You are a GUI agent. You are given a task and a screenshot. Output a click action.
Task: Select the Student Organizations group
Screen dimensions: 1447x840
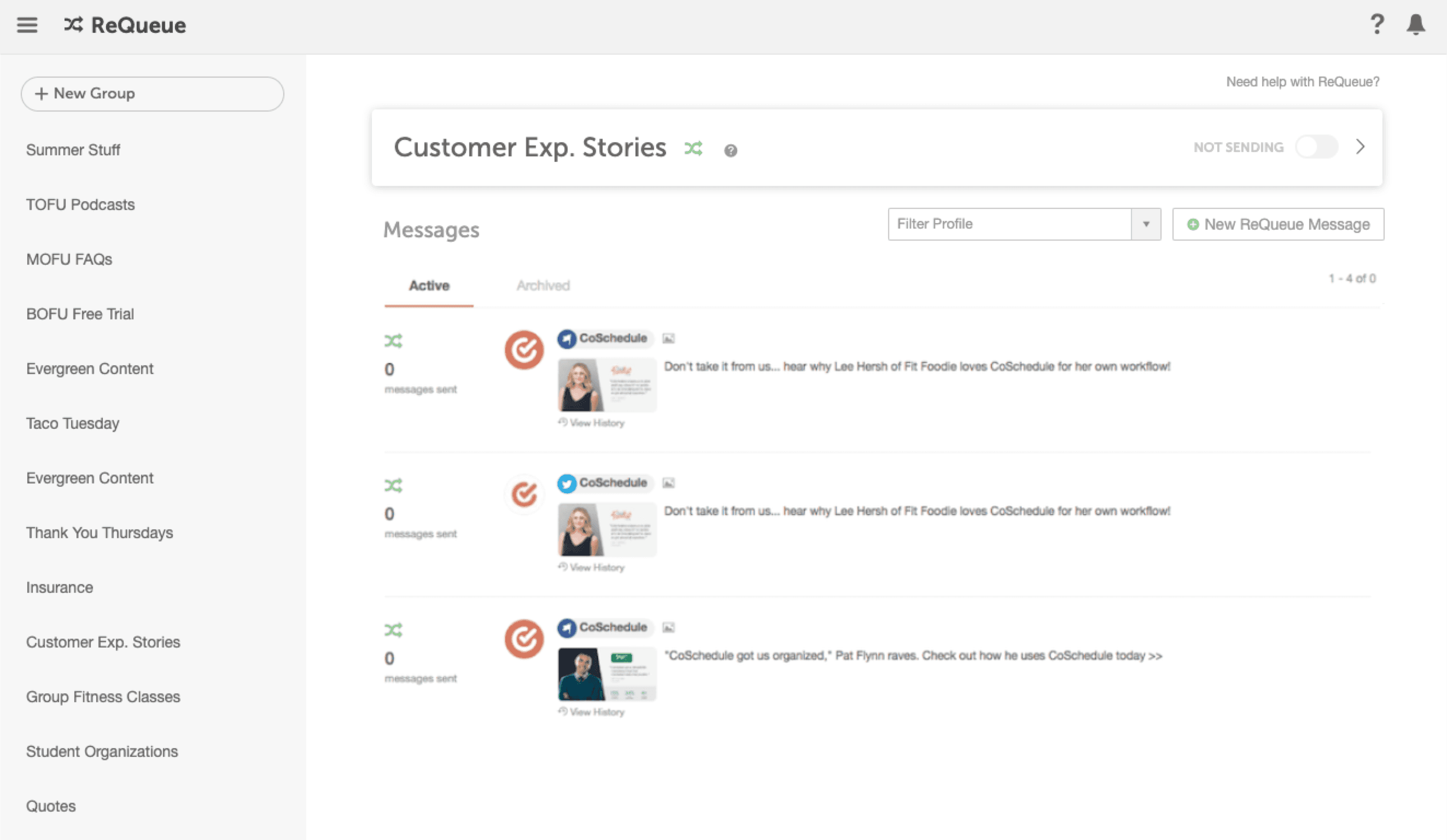coord(102,751)
